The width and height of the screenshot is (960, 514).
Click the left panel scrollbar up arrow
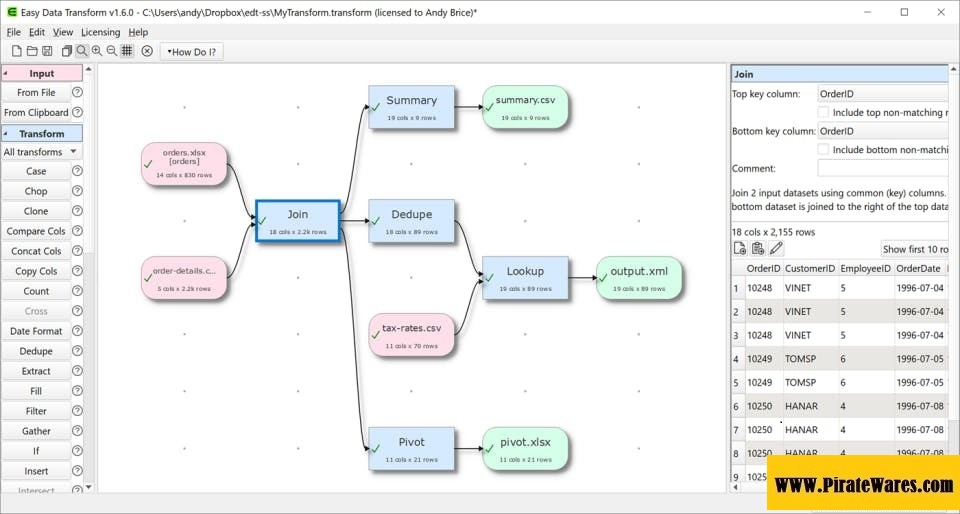pos(89,70)
